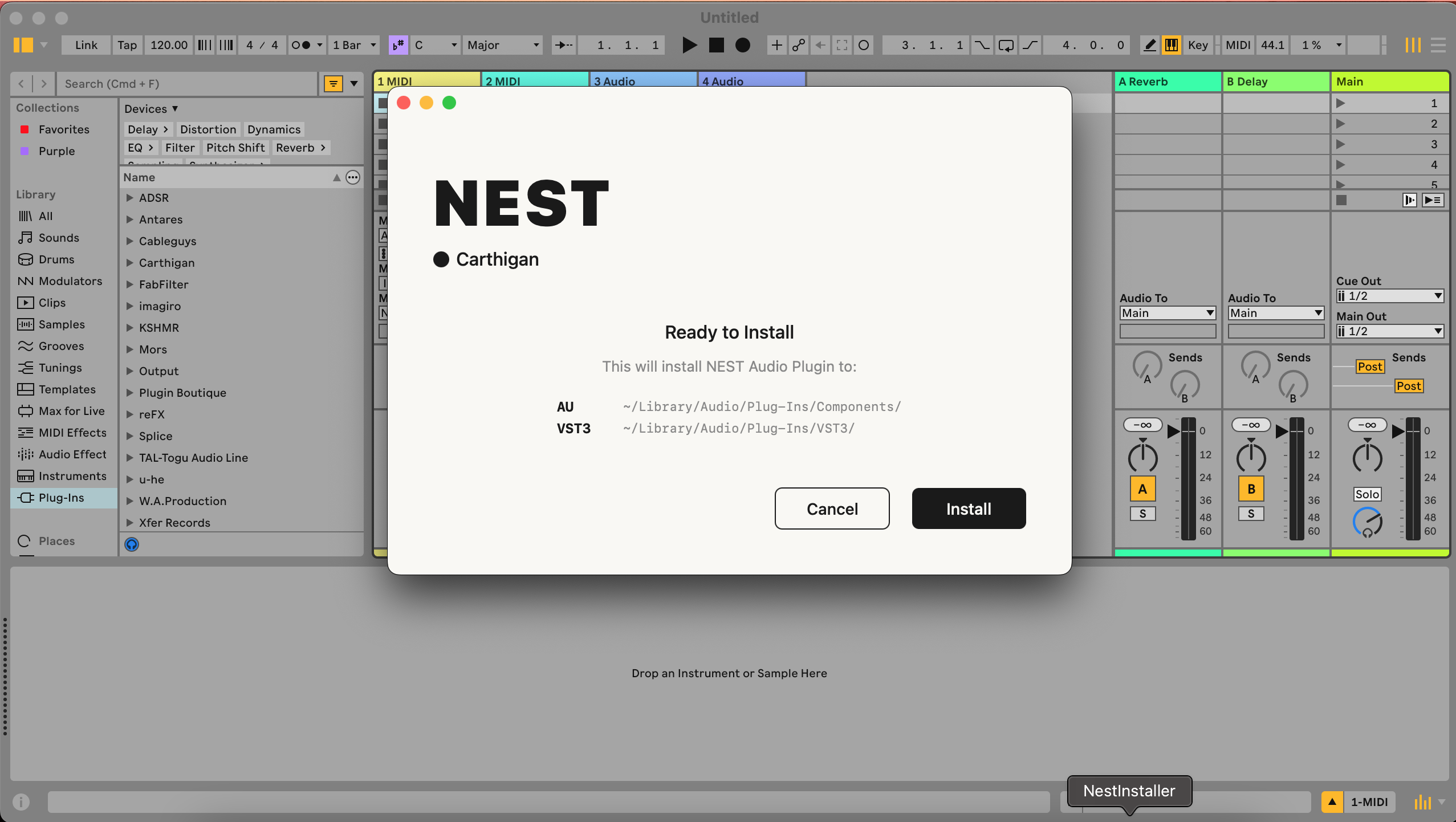Toggle the Automation Arm icon
1456x822 pixels.
tap(798, 45)
